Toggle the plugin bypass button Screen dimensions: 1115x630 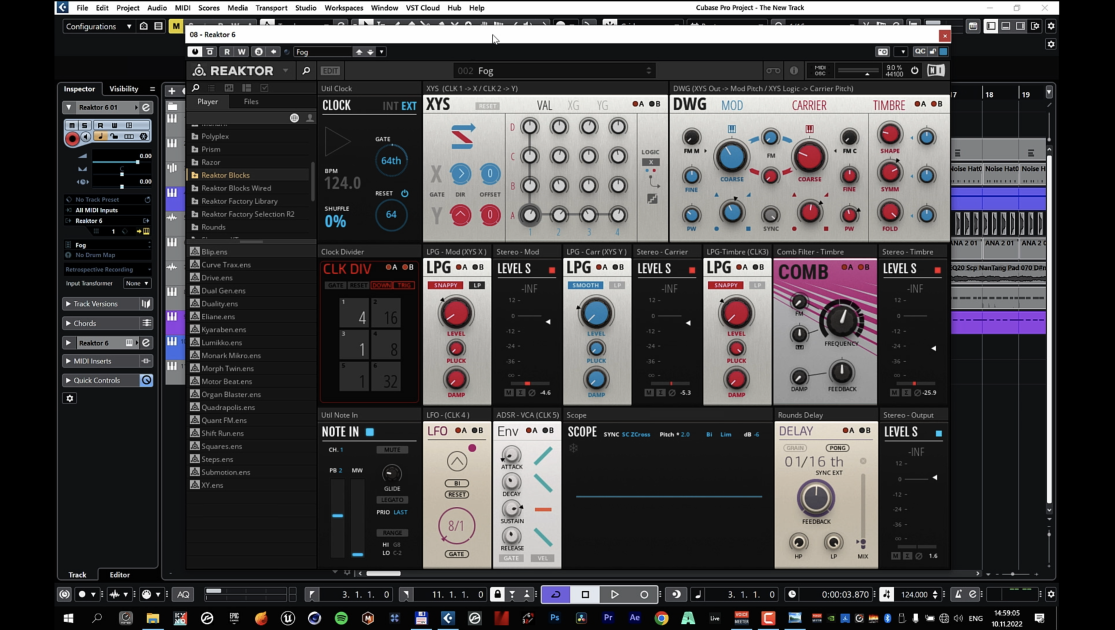click(210, 52)
